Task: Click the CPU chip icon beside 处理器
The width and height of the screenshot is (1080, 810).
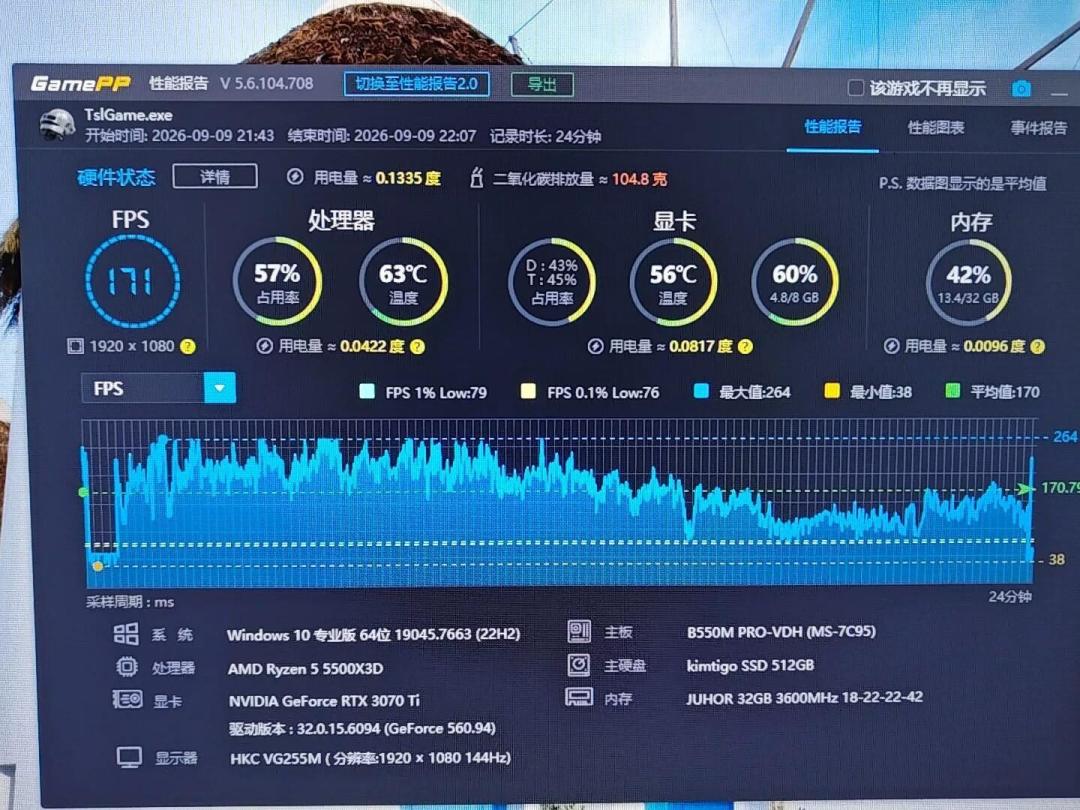Action: [x=127, y=667]
